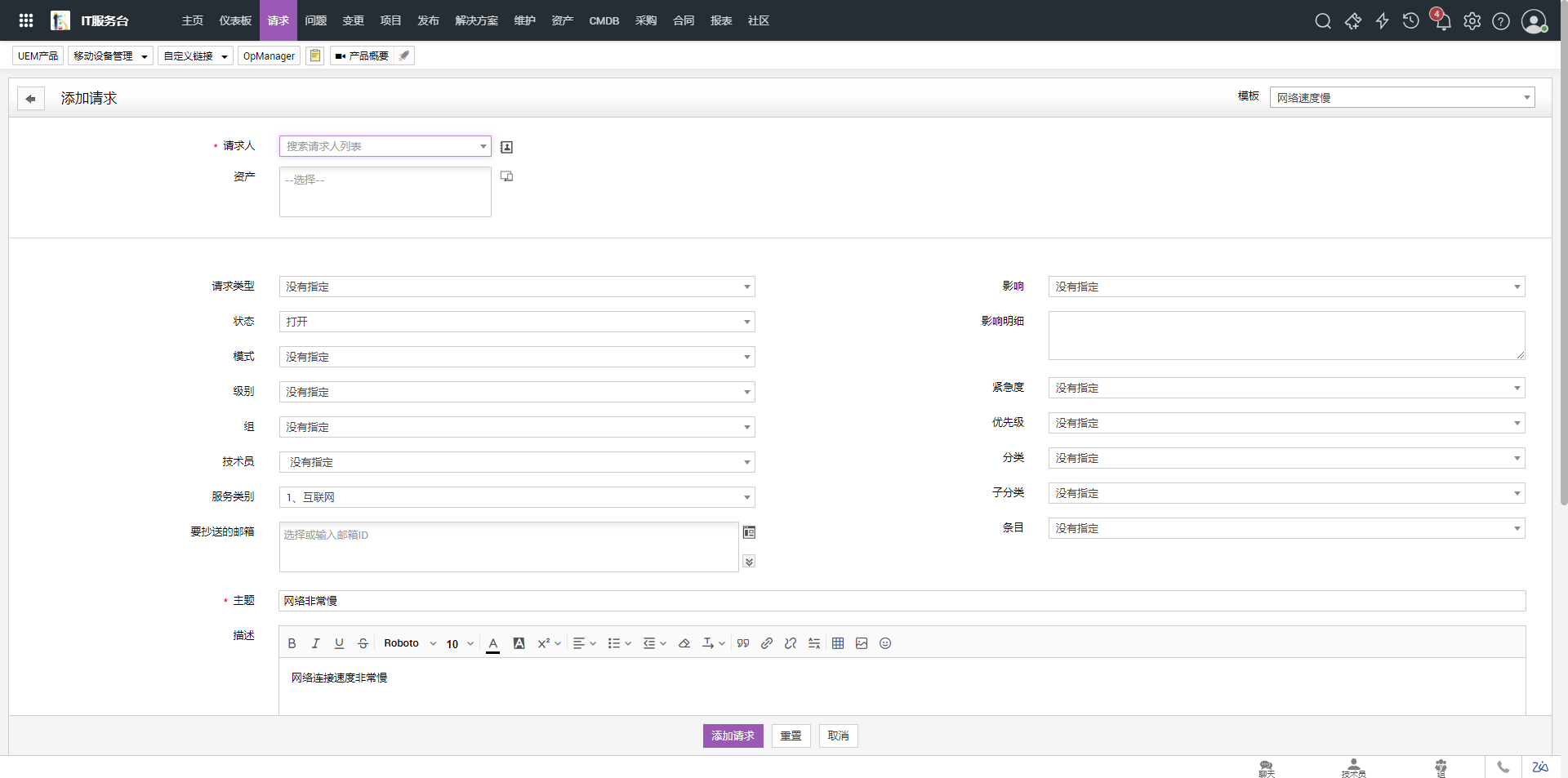Insert a table in the description editor
This screenshot has width=1568, height=778.
point(838,643)
